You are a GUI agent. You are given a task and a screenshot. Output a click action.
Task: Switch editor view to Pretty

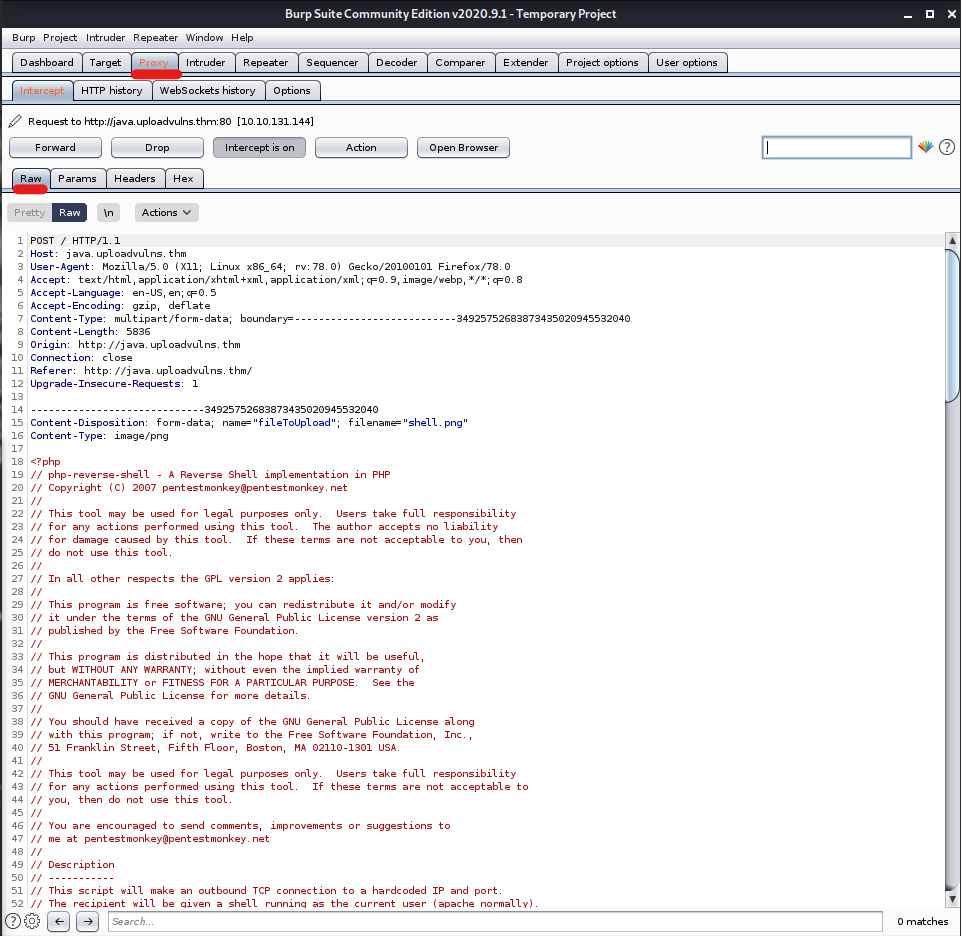coord(29,213)
